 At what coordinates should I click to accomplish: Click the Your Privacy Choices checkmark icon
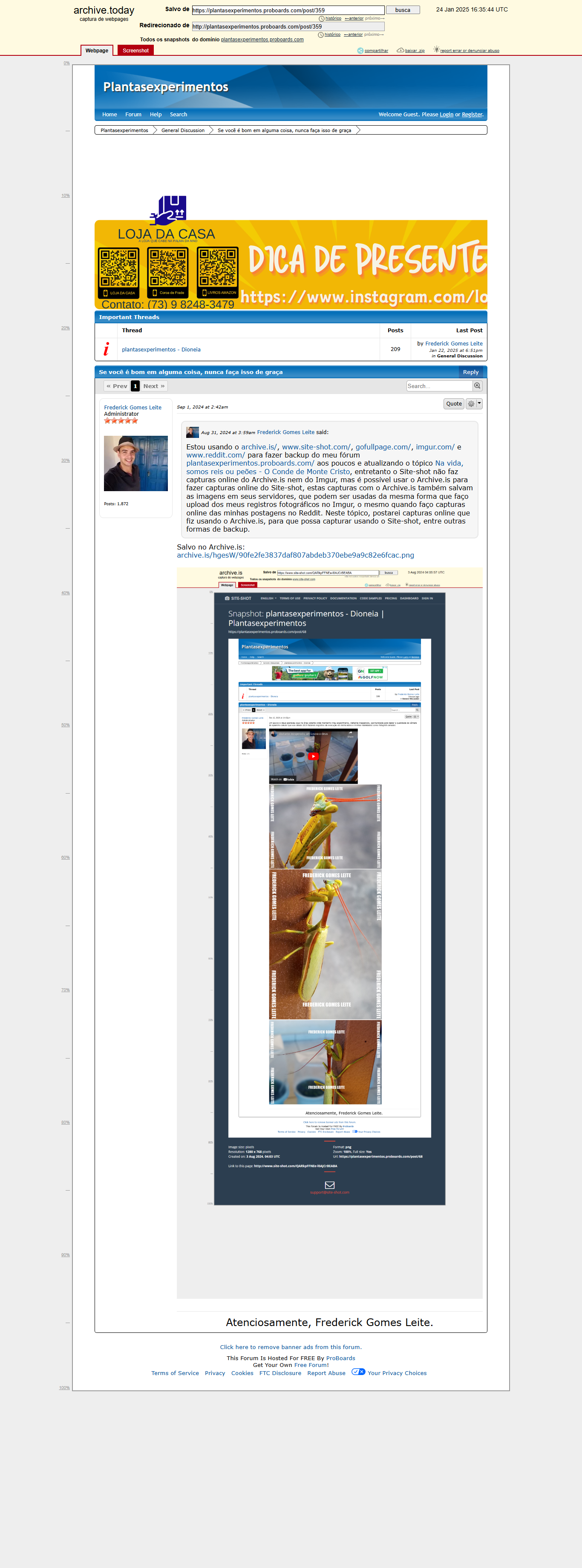click(358, 1372)
